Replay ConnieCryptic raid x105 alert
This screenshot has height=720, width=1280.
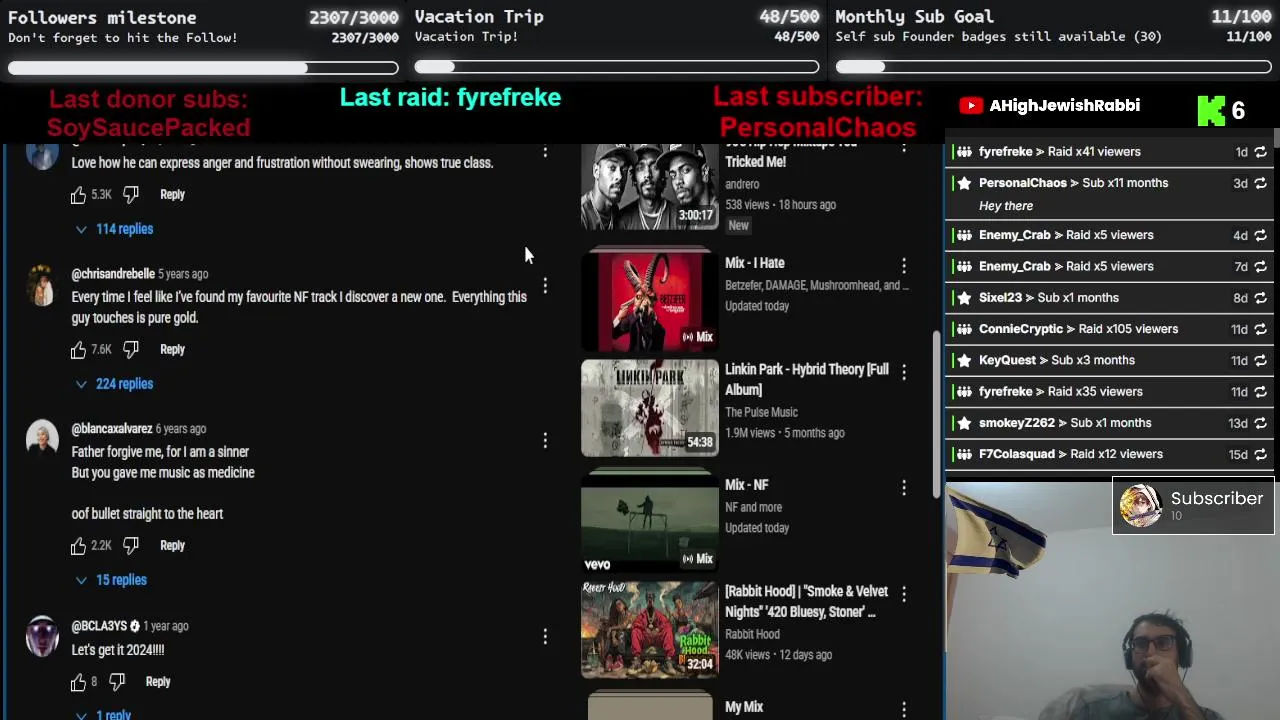pyautogui.click(x=1260, y=329)
